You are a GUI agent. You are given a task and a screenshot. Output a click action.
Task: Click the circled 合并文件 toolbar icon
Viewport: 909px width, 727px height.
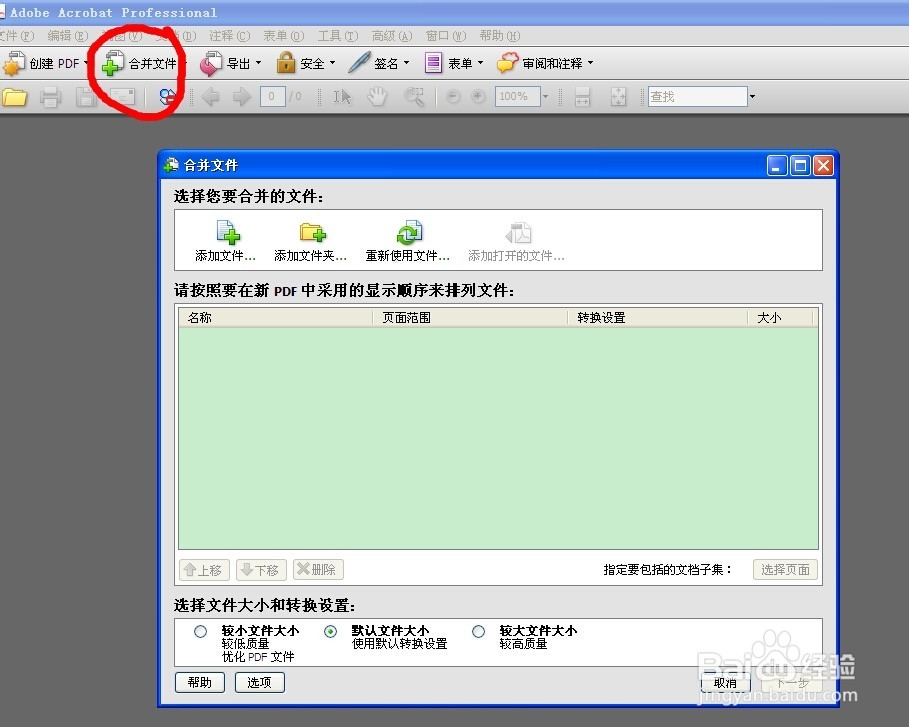pos(140,62)
